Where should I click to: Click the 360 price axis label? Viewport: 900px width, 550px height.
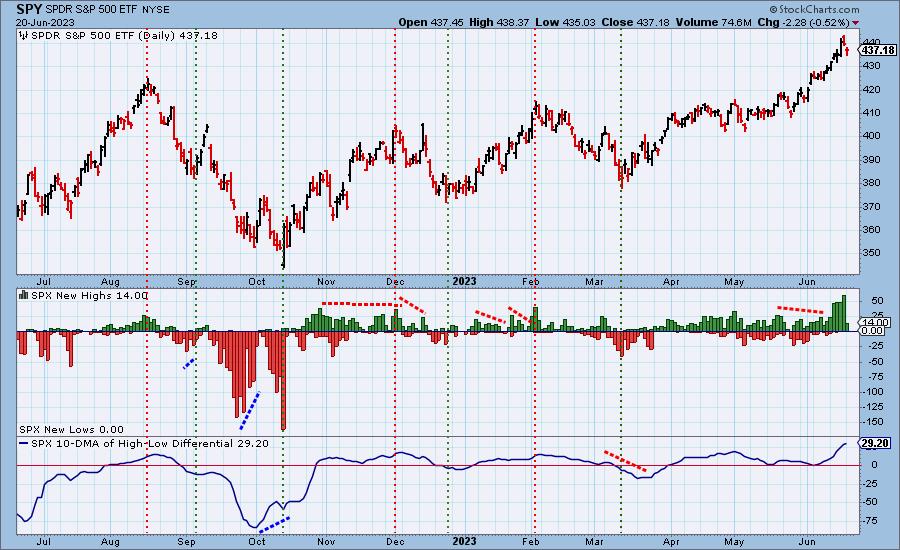click(x=871, y=230)
